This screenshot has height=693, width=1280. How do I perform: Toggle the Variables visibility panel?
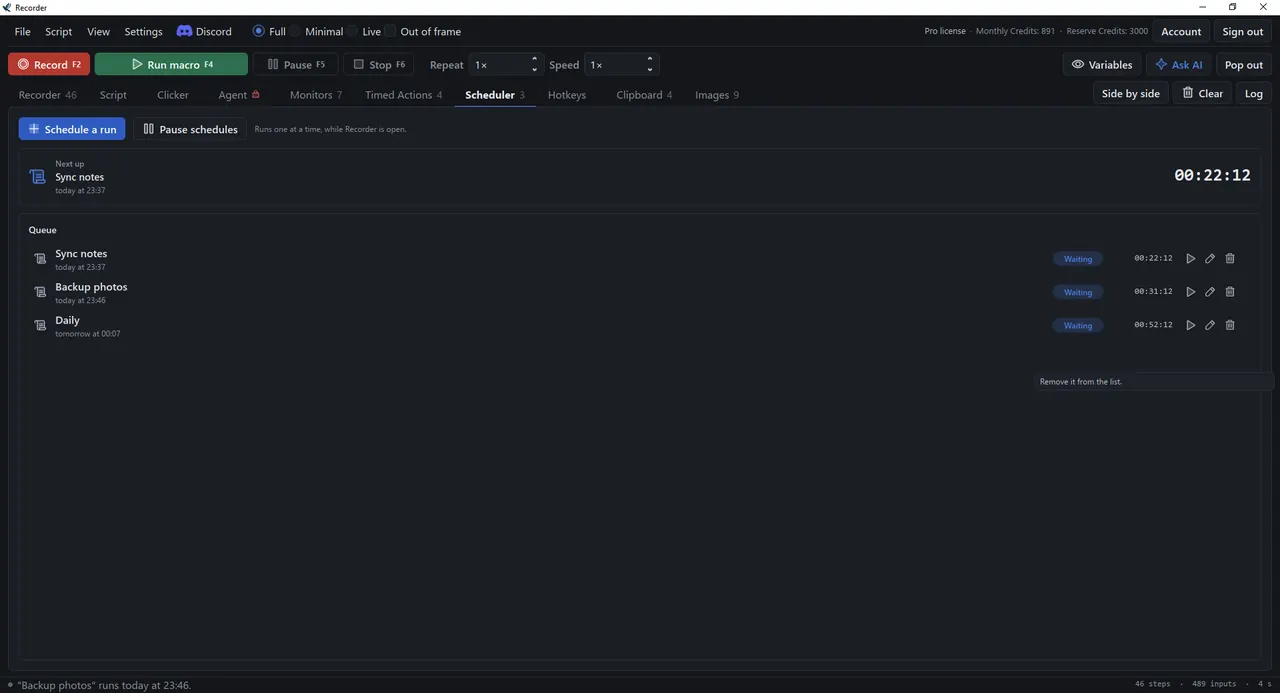[x=1102, y=64]
